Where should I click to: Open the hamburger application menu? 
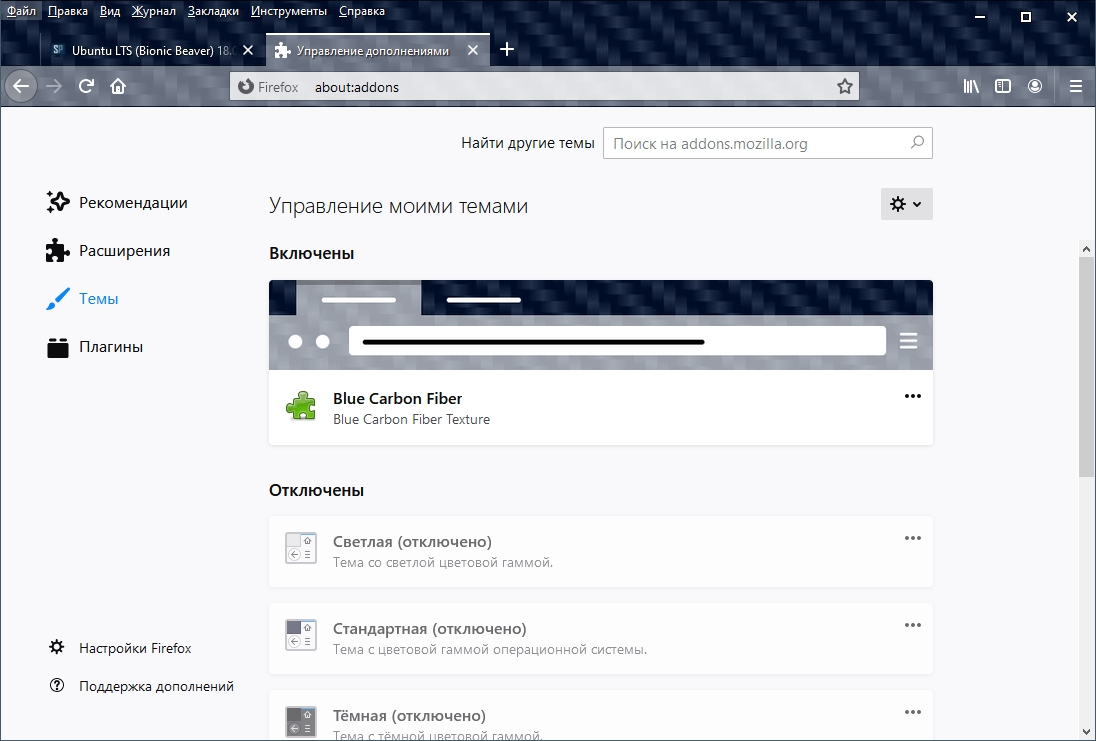1076,86
